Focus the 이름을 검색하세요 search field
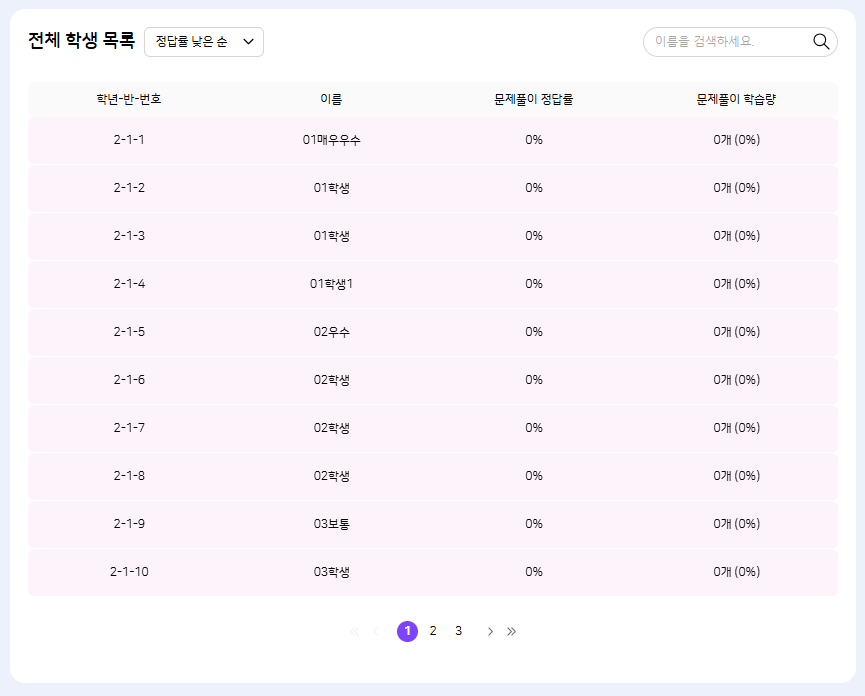 coord(725,42)
